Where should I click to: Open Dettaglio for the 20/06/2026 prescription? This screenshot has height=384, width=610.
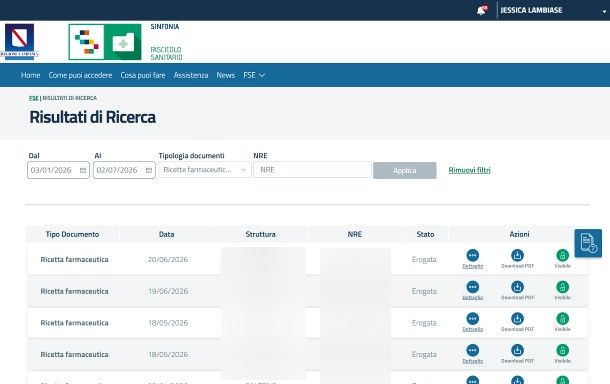coord(473,259)
